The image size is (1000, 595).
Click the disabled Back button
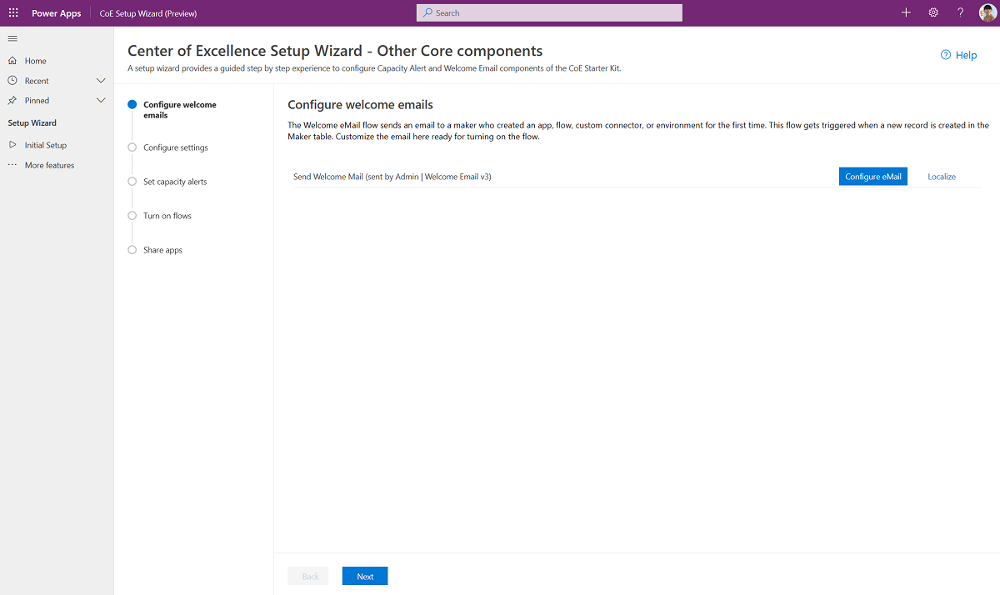click(308, 576)
